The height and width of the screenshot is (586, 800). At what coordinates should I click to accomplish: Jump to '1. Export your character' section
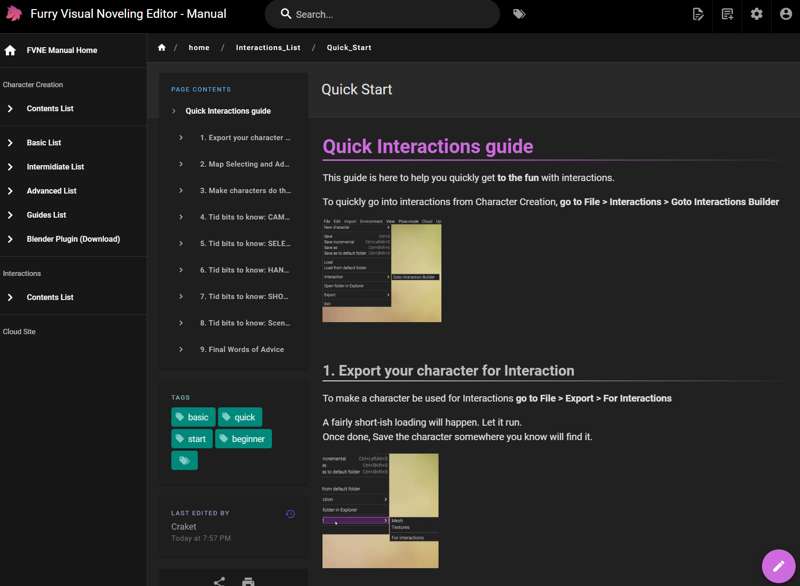click(245, 138)
